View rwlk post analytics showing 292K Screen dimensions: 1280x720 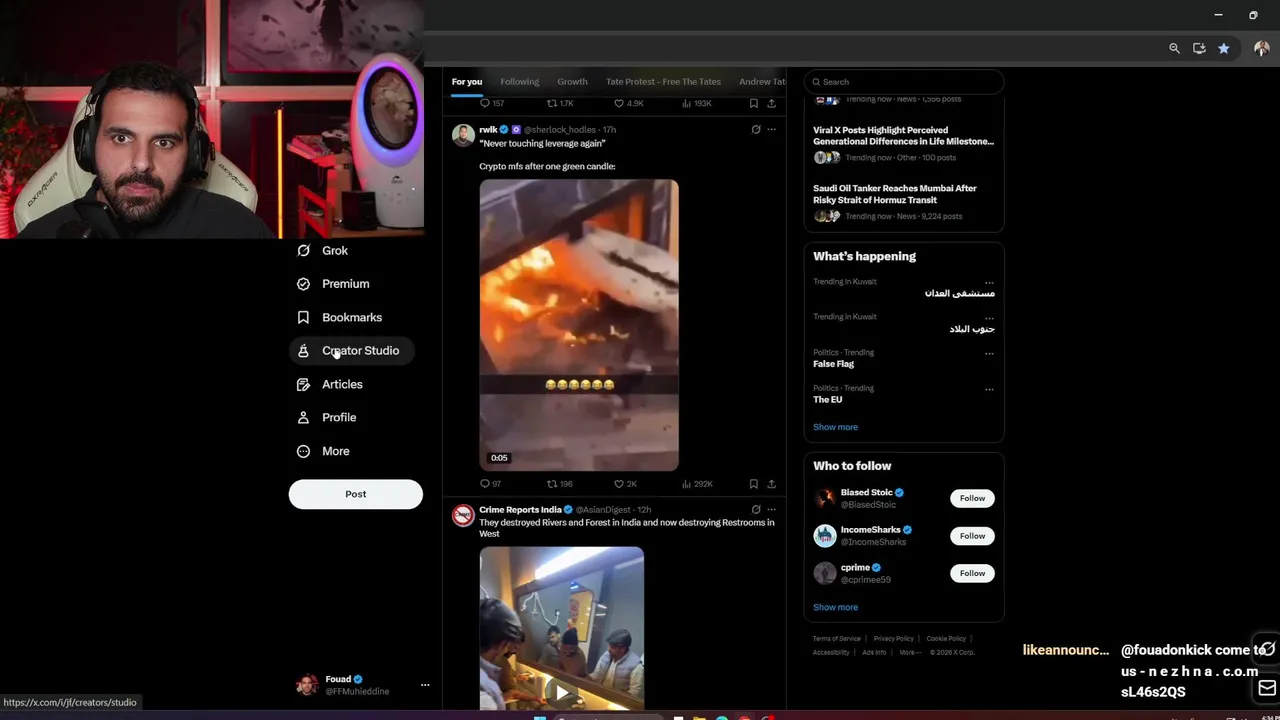pyautogui.click(x=697, y=484)
